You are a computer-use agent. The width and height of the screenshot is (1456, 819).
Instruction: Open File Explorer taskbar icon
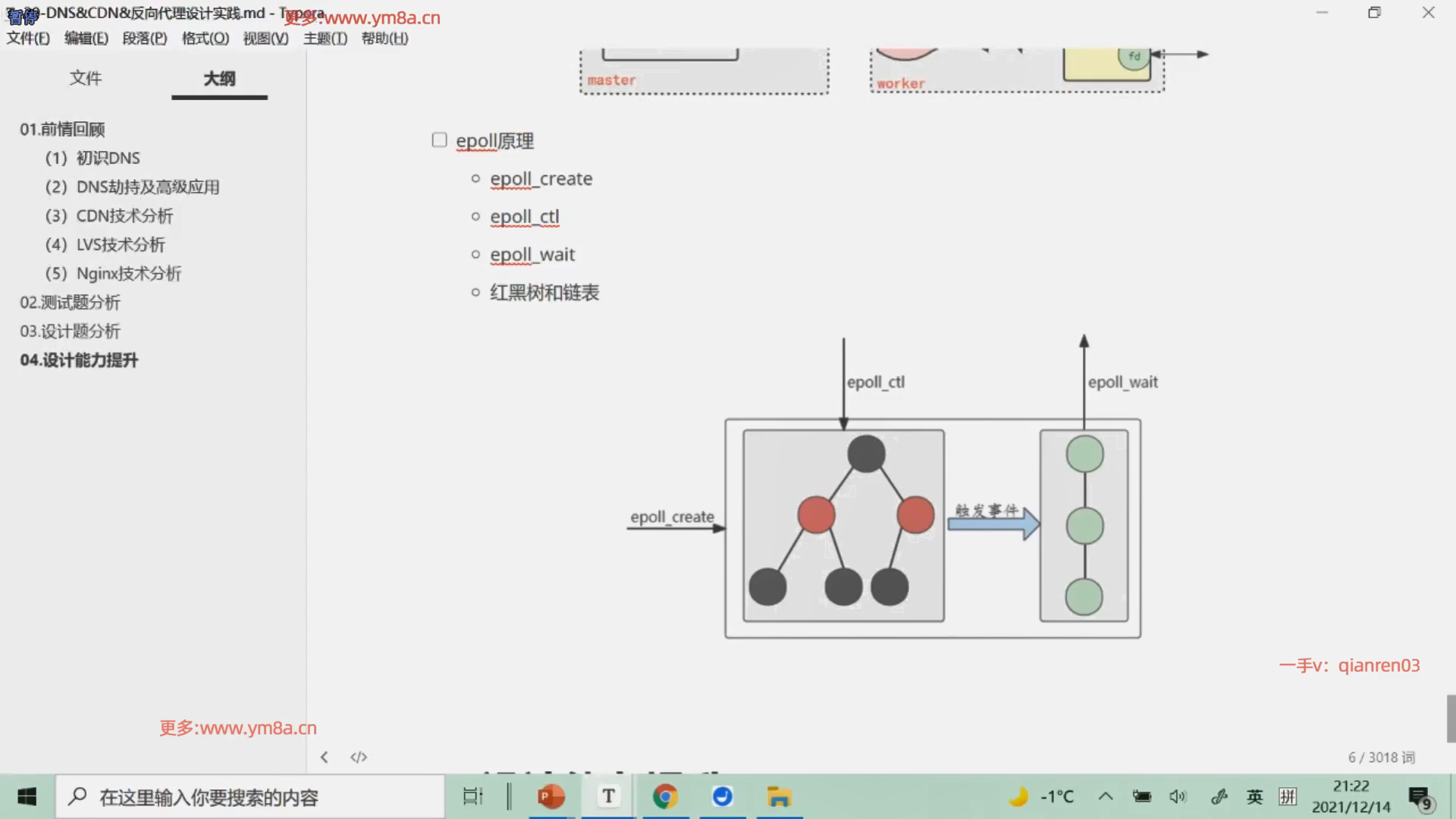pyautogui.click(x=779, y=796)
